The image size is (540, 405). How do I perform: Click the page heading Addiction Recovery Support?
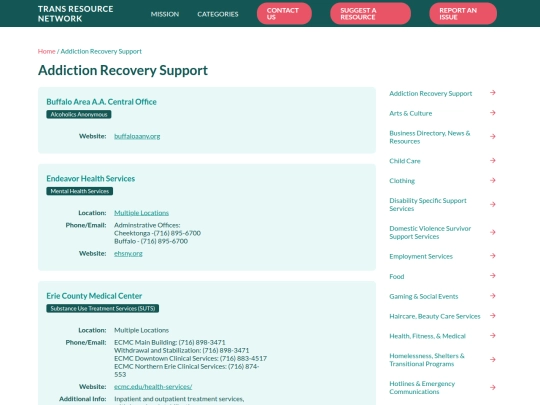pyautogui.click(x=123, y=70)
